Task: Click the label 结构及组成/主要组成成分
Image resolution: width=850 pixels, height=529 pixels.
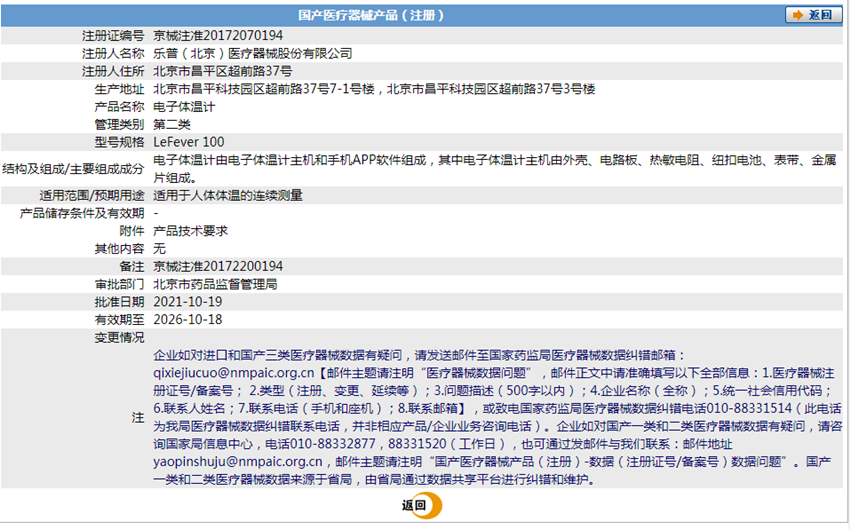Action: [73, 169]
